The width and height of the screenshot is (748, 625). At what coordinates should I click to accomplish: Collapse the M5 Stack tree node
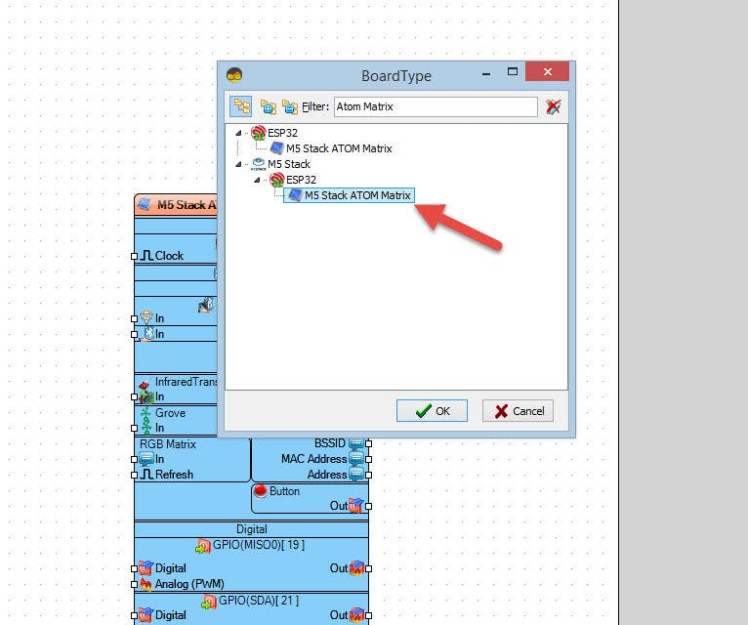238,164
